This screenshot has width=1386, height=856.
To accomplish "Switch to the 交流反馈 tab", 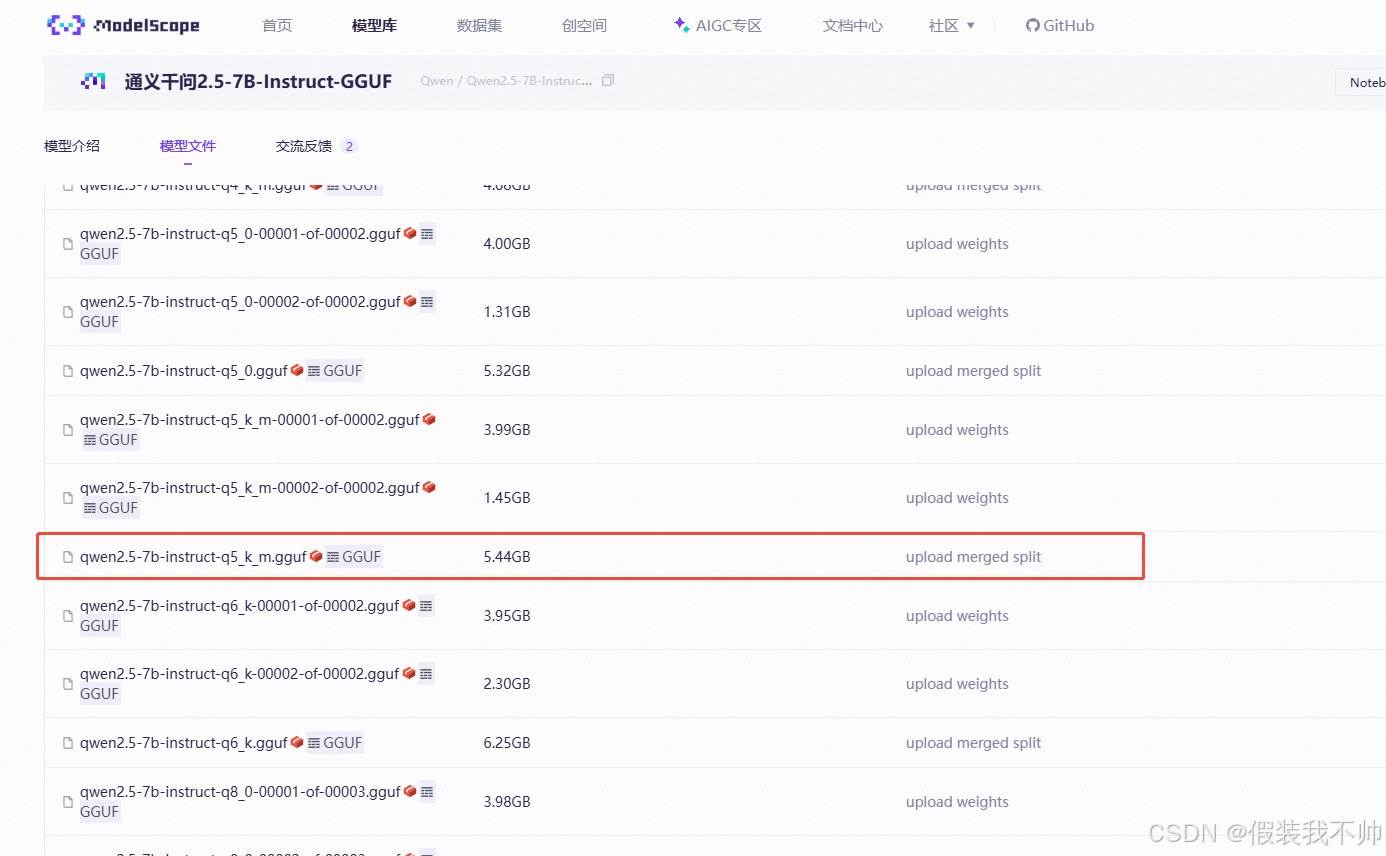I will coord(304,146).
